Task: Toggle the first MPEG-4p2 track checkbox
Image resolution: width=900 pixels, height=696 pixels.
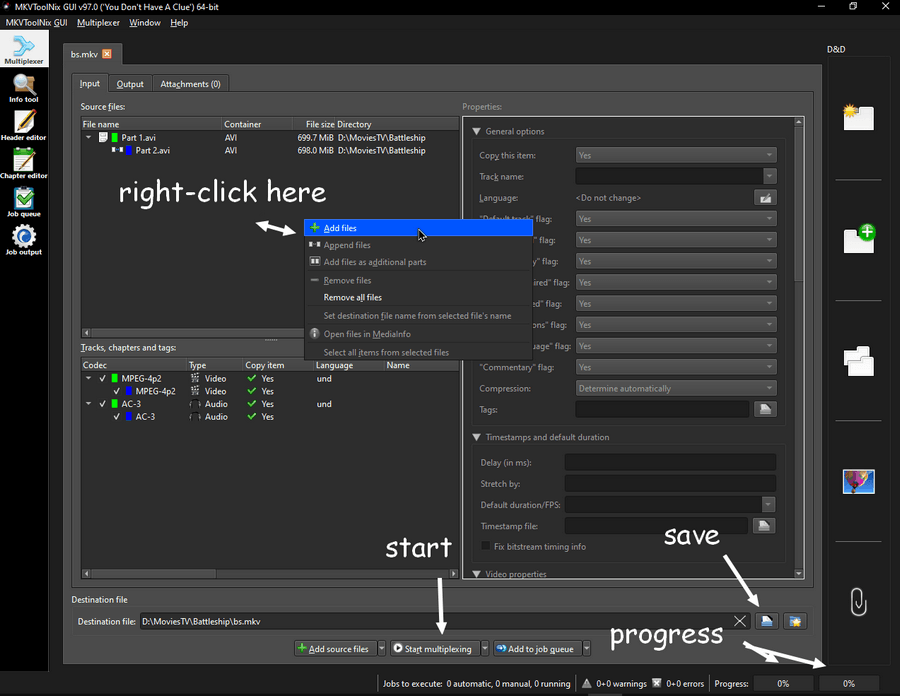Action: (102, 379)
